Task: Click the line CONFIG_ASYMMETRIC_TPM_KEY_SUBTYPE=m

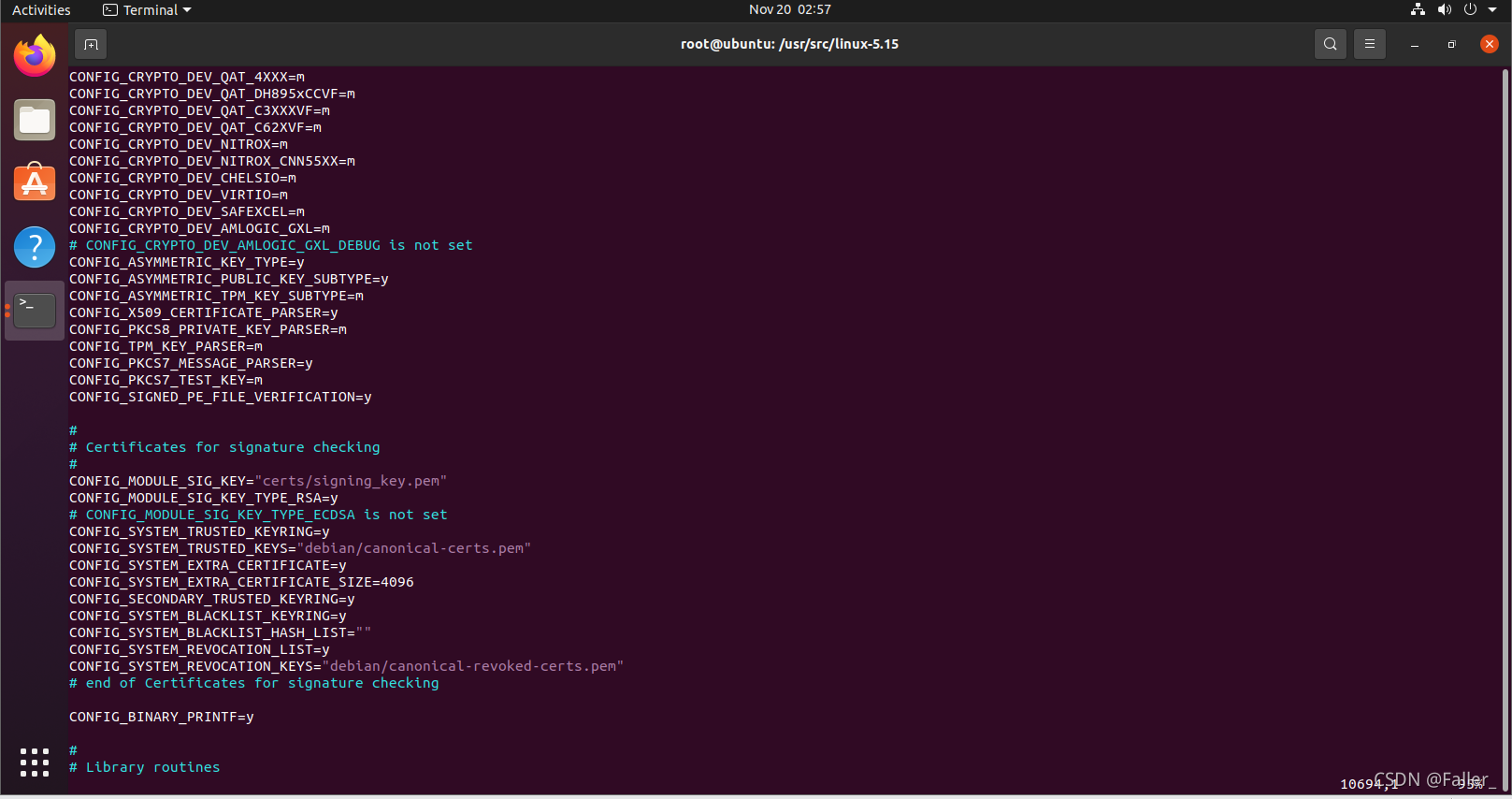Action: (216, 296)
